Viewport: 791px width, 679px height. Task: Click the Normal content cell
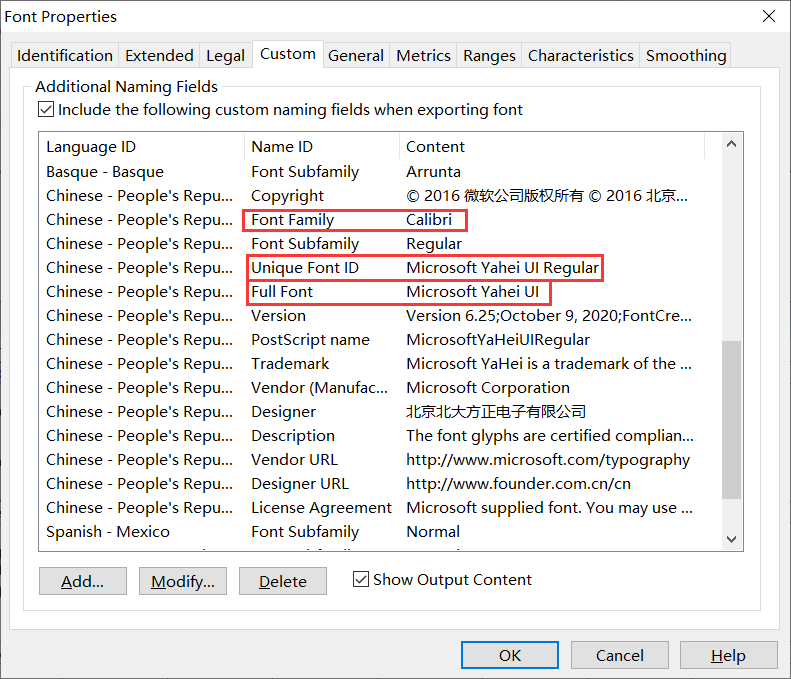coord(433,531)
